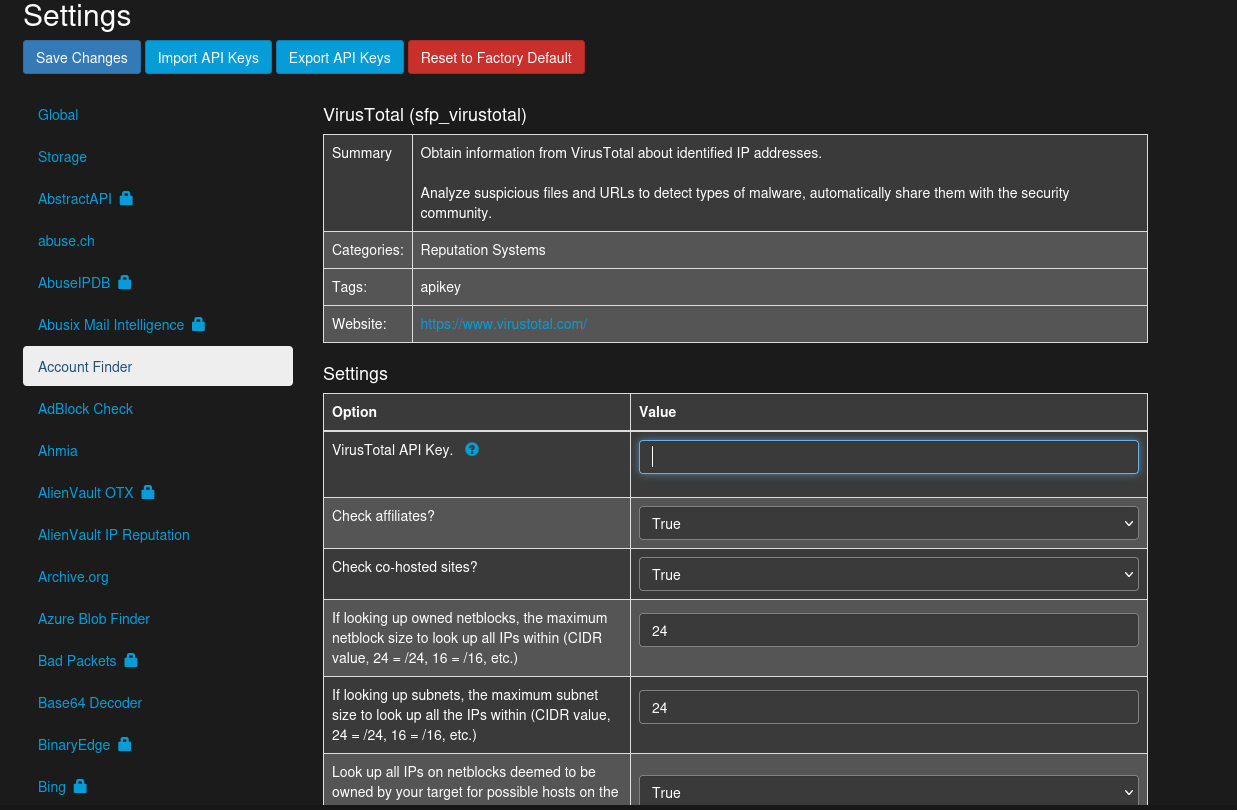The height and width of the screenshot is (810, 1237).
Task: Click the owned netblocks maximum size field
Action: point(888,631)
